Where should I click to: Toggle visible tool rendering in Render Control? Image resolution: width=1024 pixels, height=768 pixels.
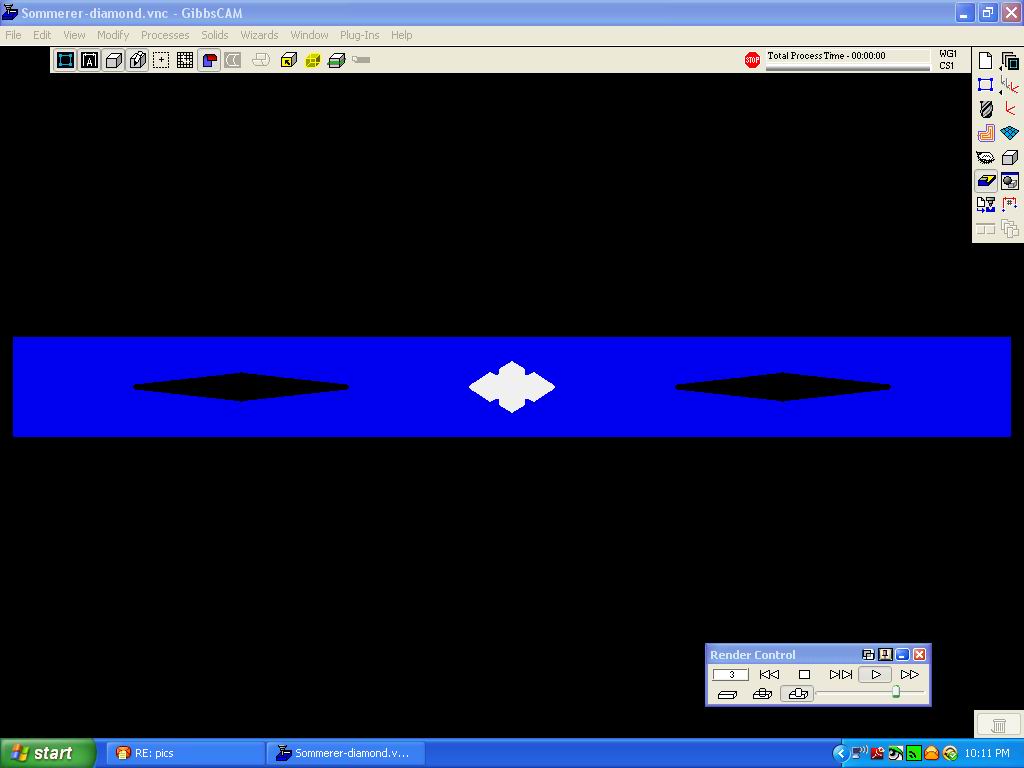pos(762,694)
